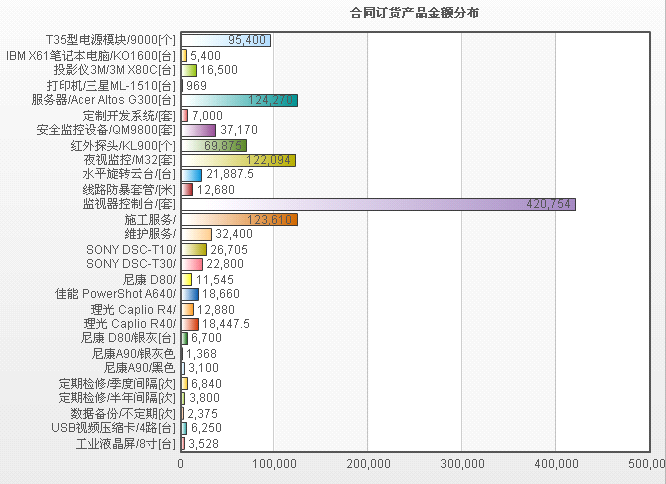Select the longest bar for 监视器控制台
The height and width of the screenshot is (484, 666).
point(378,204)
